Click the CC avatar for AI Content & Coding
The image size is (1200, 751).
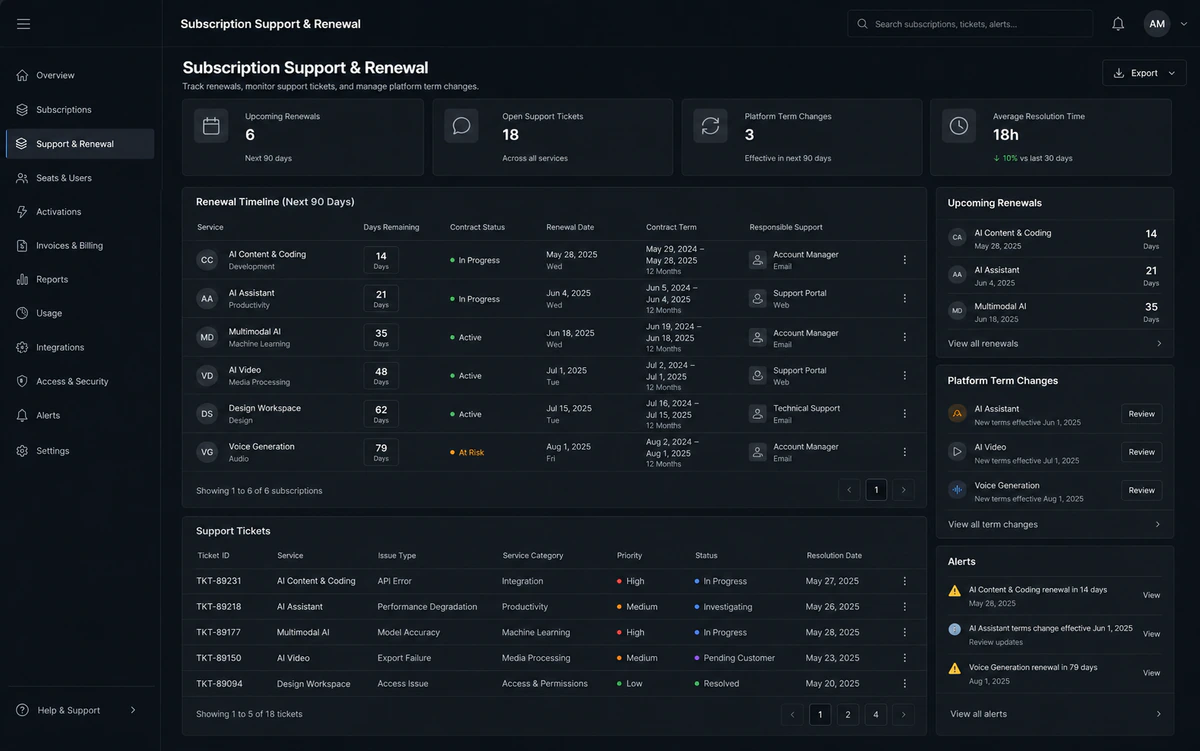pos(207,260)
